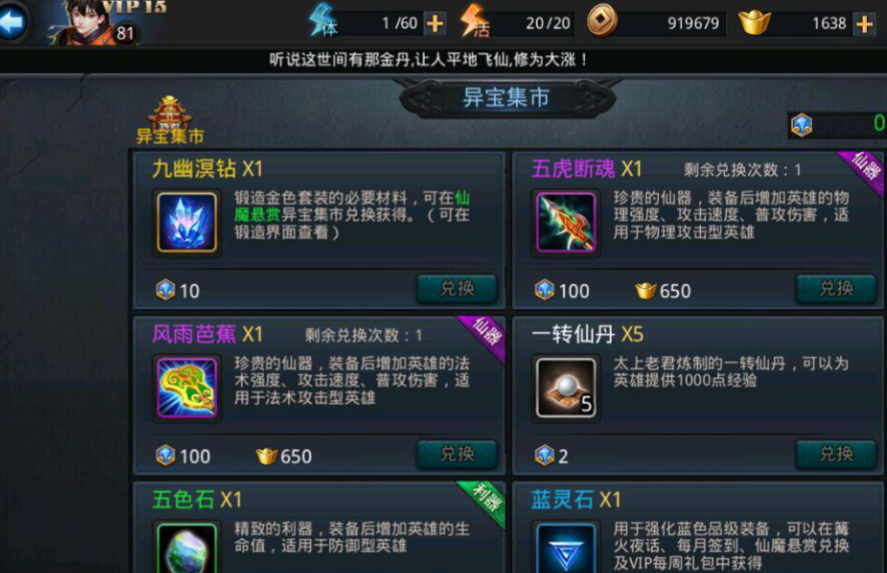Viewport: 887px width, 573px height.
Task: Select the 蓝灵石 blue gem item thumbnail
Action: click(566, 548)
